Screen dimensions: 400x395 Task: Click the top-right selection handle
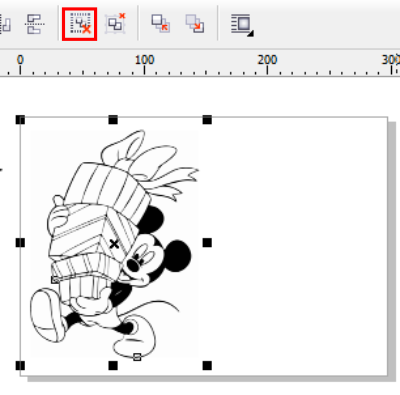207,120
